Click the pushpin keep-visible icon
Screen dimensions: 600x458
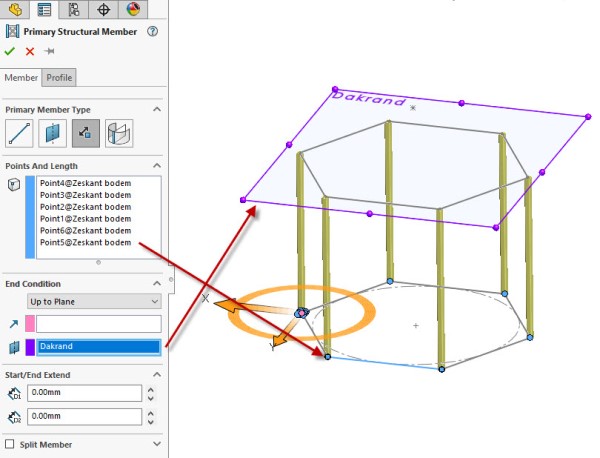coord(49,51)
